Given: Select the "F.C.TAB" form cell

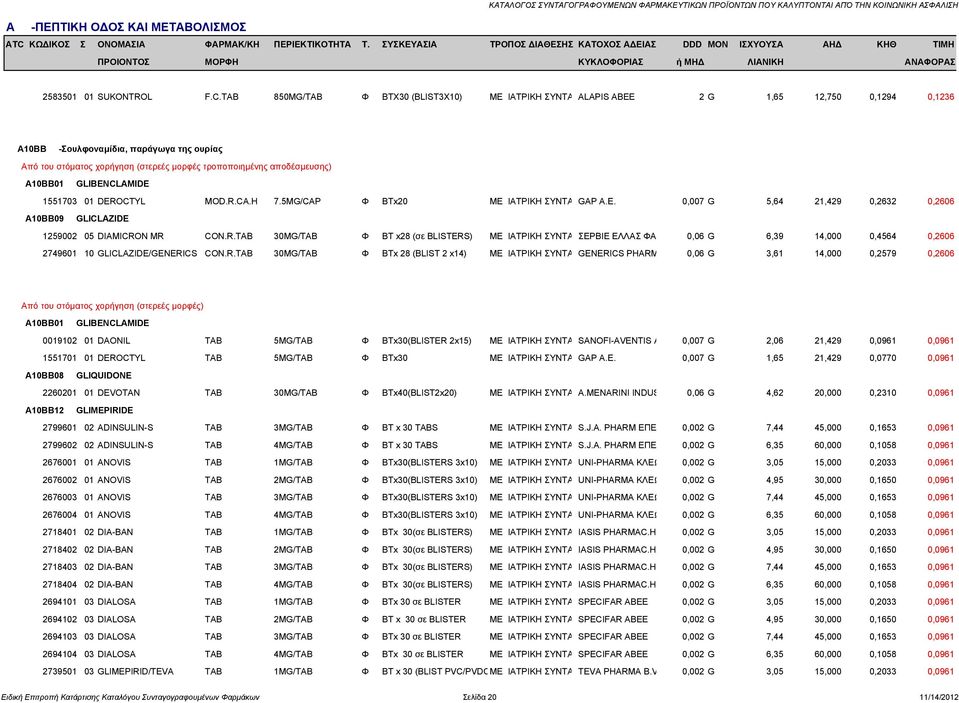Looking at the screenshot, I should point(221,97).
